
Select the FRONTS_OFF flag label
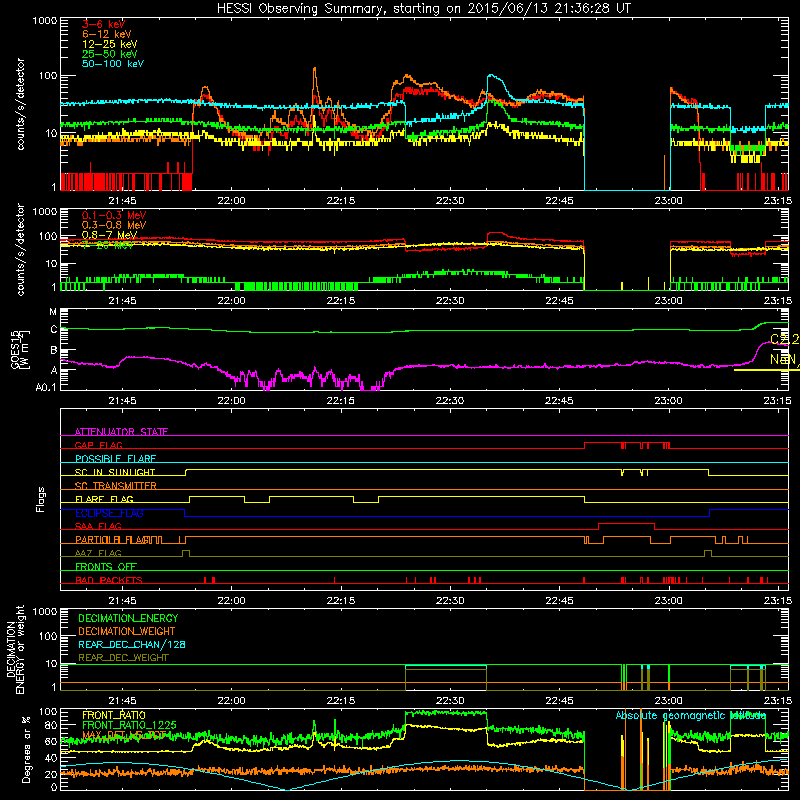point(106,567)
